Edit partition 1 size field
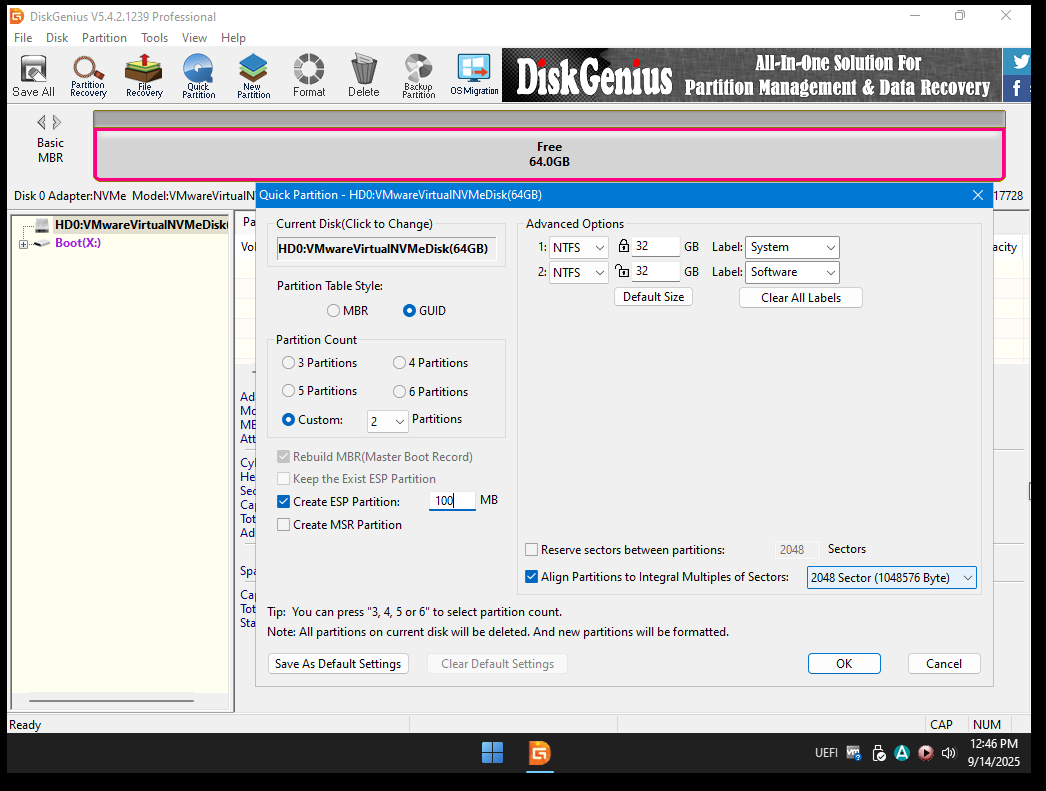 [x=656, y=246]
